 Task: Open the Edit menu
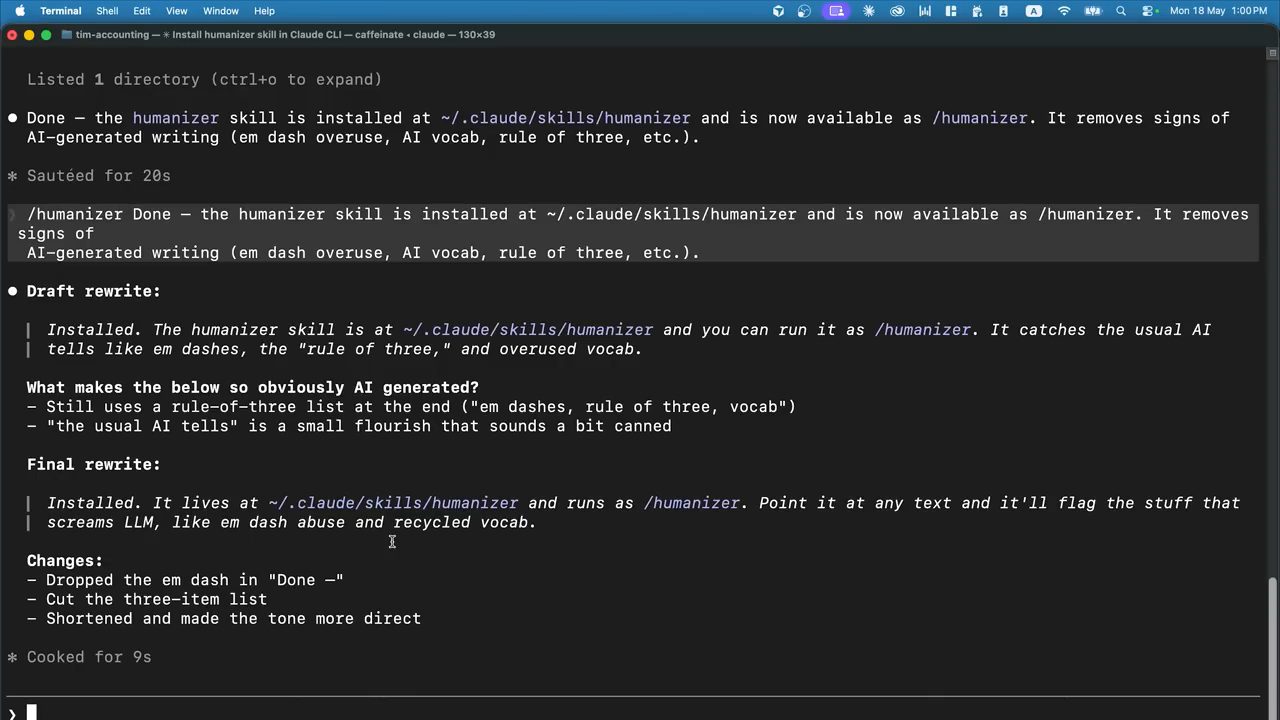[142, 11]
